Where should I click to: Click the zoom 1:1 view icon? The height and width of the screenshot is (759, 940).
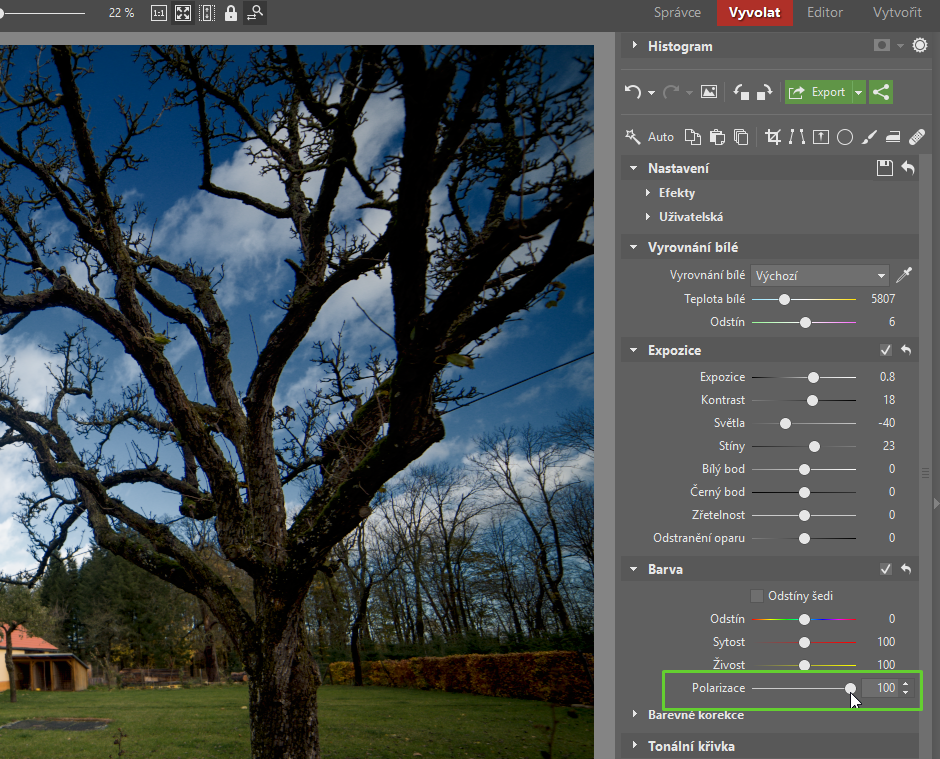[x=158, y=13]
